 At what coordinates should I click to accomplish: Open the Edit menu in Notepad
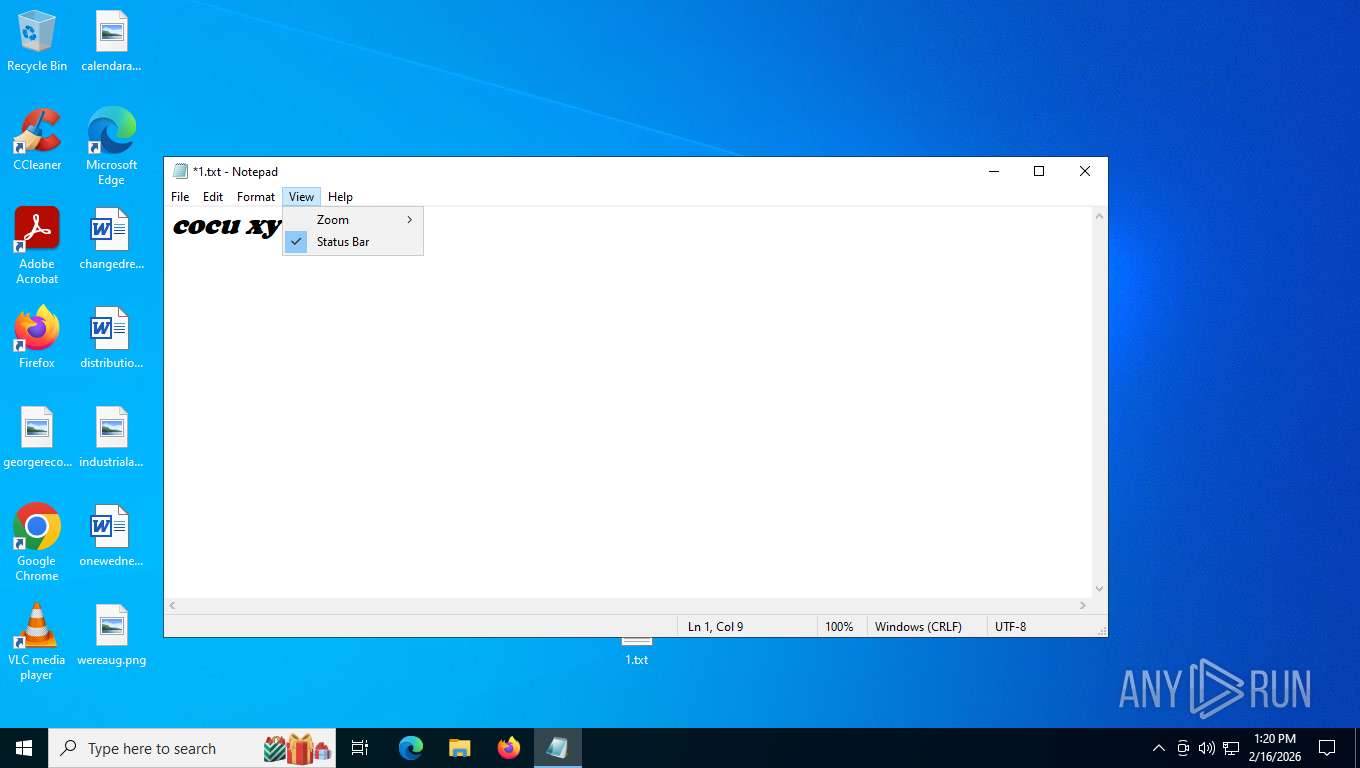[213, 197]
